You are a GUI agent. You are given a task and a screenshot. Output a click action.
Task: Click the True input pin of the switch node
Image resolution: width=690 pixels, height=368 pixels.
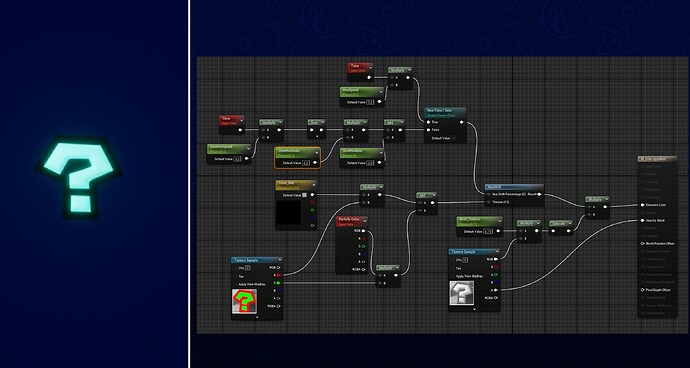(x=428, y=122)
